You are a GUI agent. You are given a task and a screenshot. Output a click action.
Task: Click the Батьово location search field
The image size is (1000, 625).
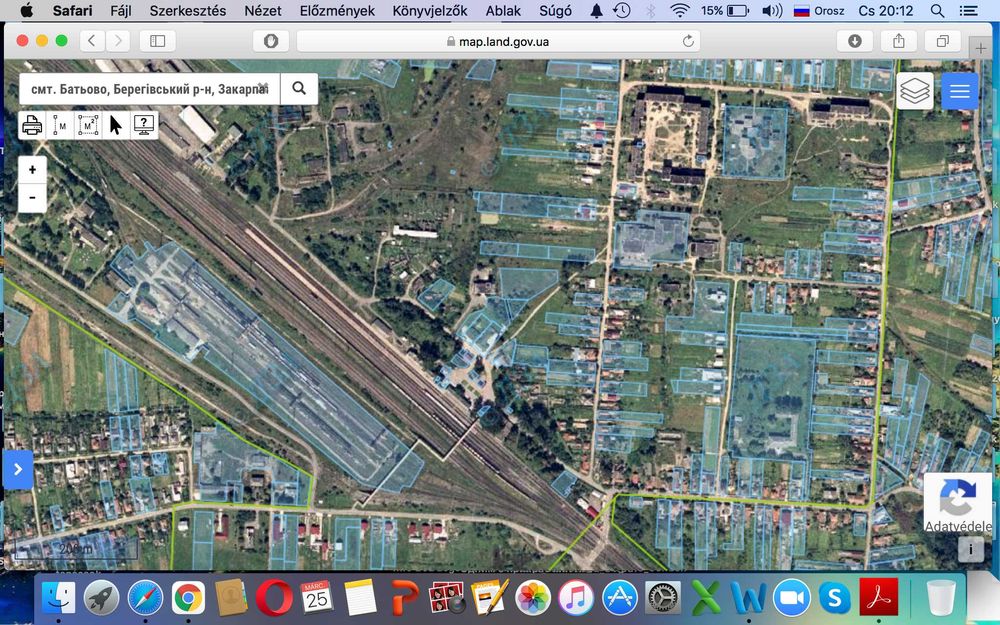149,89
